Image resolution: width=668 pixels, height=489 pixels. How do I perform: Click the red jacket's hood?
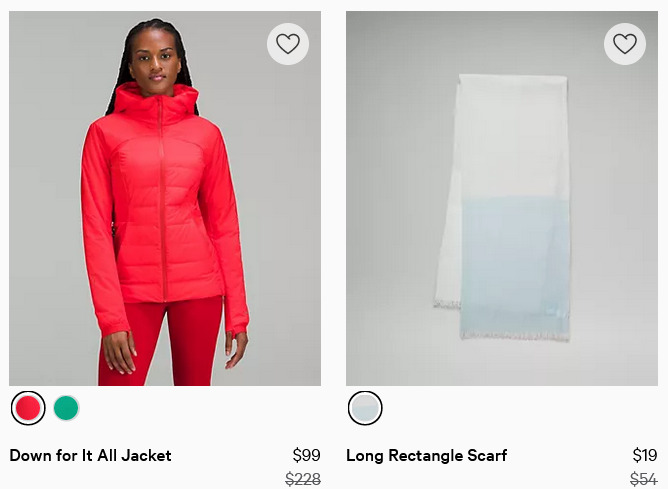point(156,102)
